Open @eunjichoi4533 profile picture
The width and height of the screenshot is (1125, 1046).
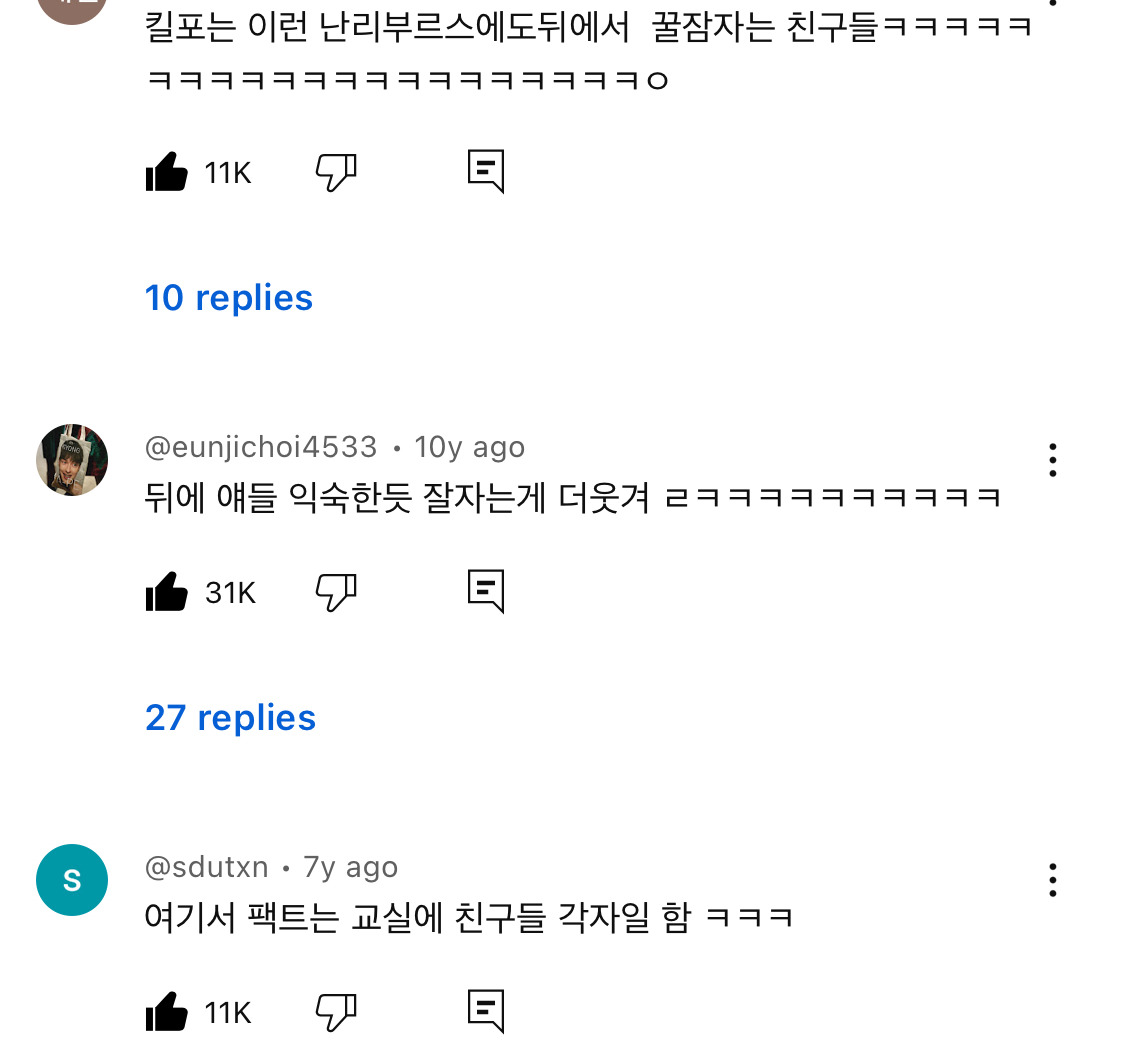pos(72,460)
